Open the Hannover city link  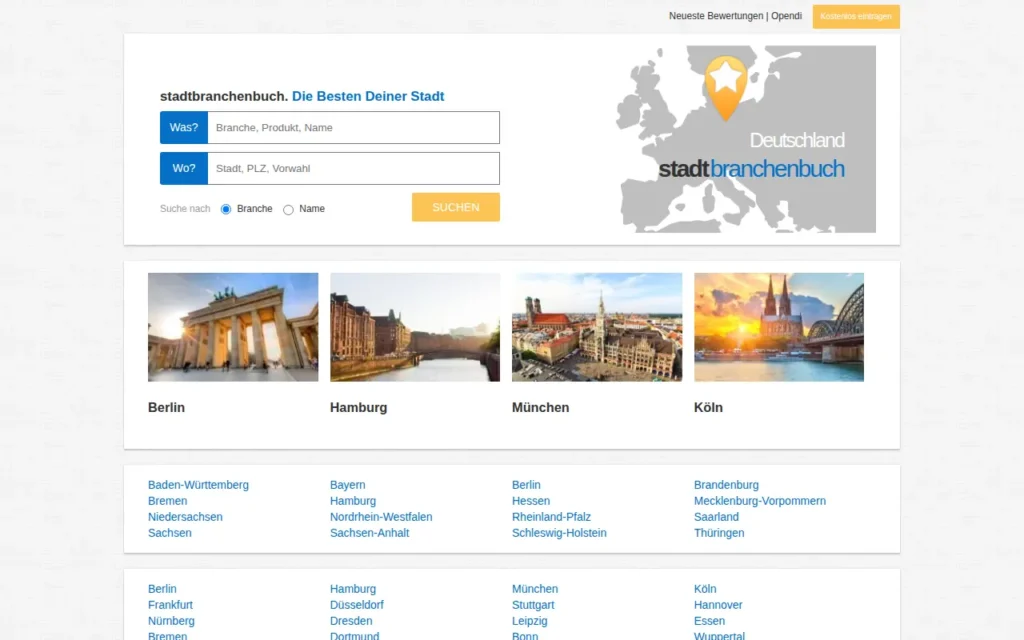pos(718,605)
